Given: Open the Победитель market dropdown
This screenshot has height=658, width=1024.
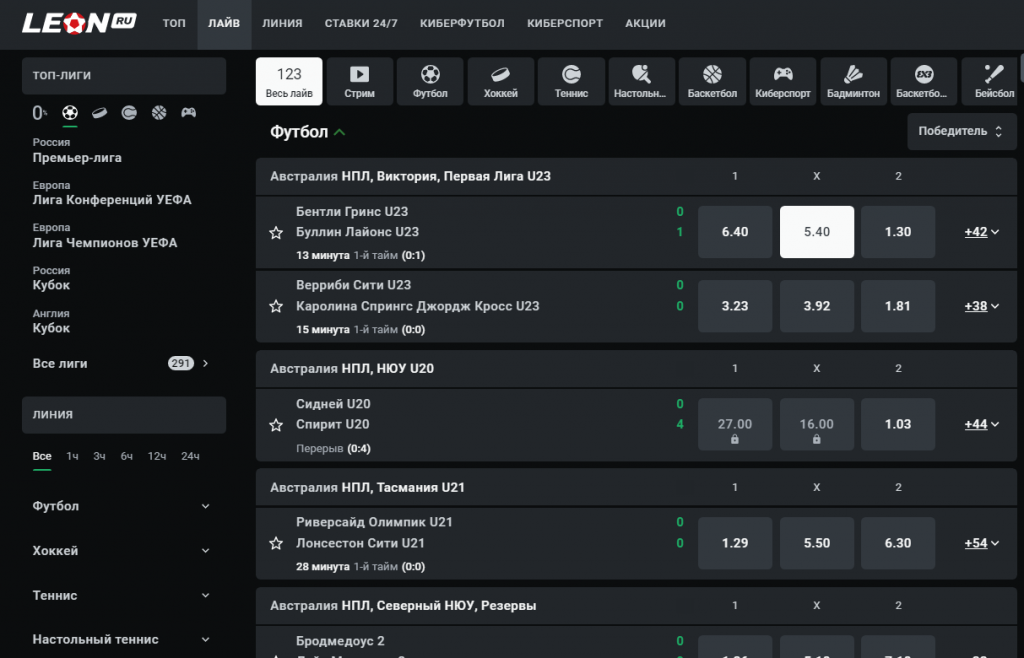Looking at the screenshot, I should tap(961, 131).
